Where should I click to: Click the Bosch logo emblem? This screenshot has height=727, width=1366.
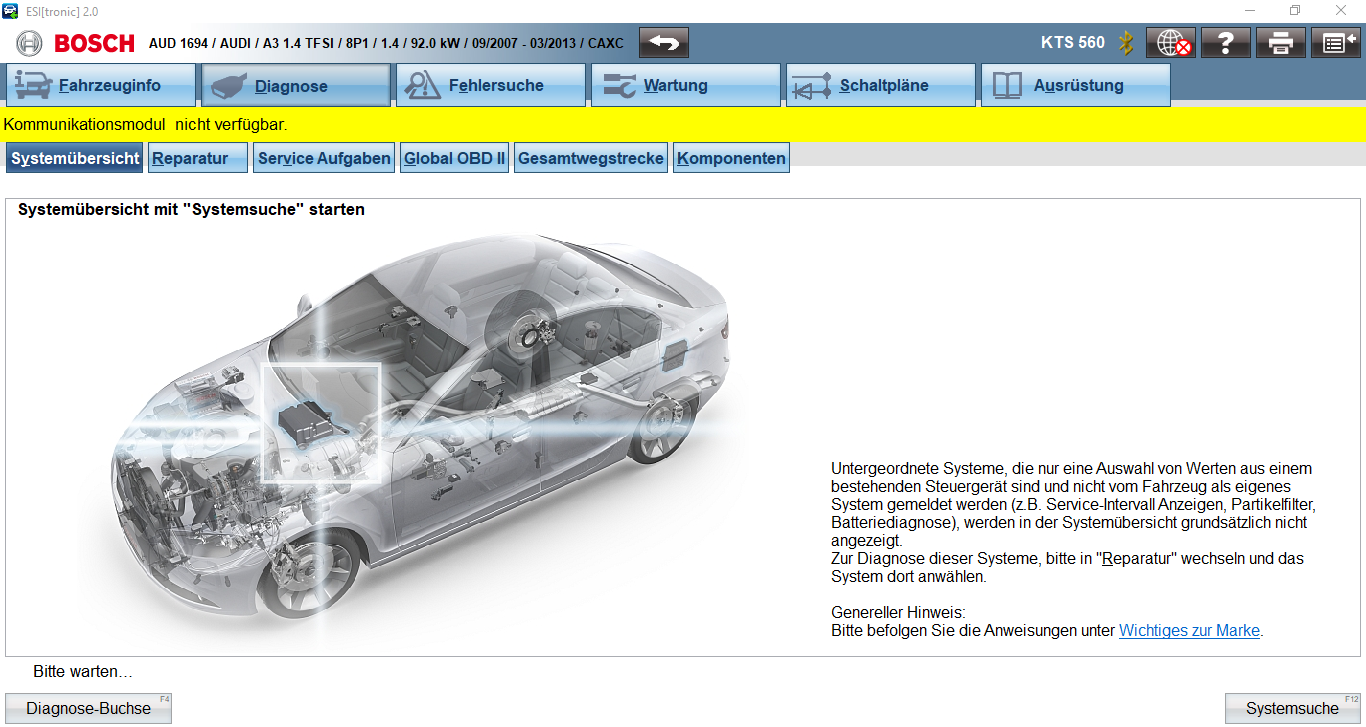point(30,43)
